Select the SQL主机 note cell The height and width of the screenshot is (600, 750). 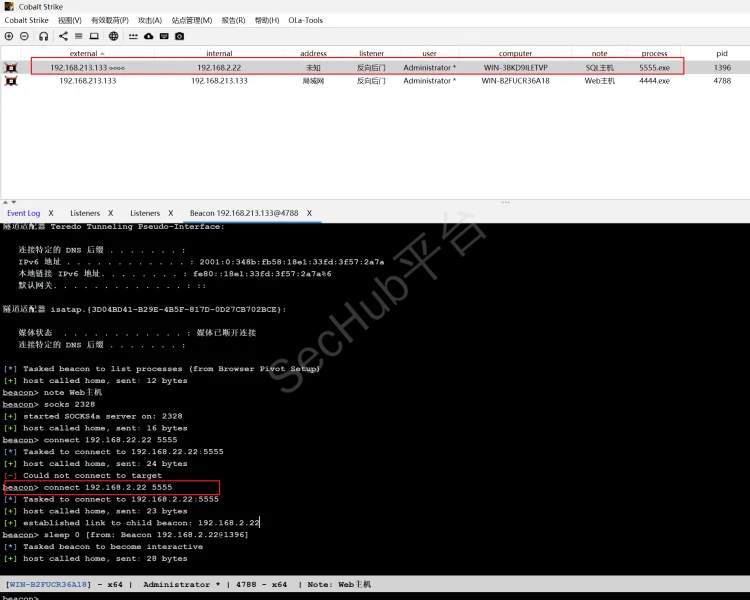(599, 67)
